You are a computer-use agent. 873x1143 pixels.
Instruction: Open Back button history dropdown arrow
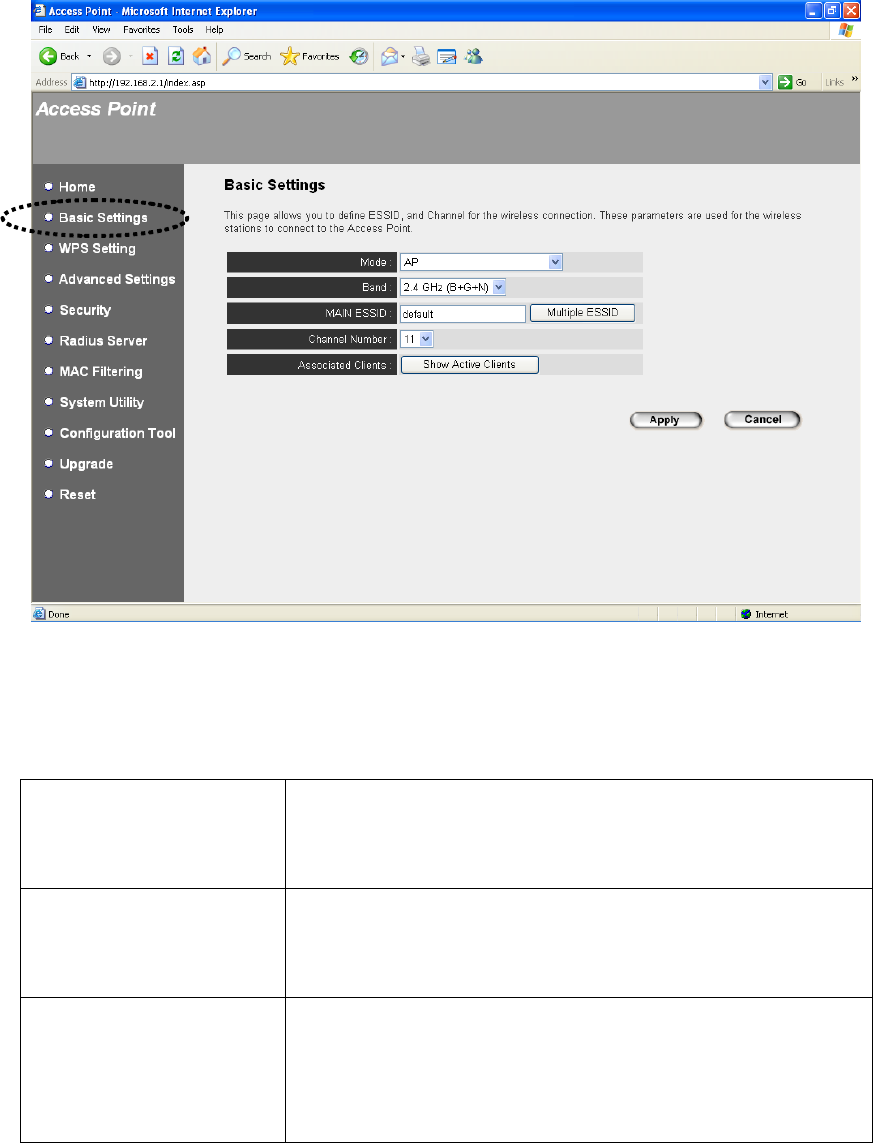point(90,56)
